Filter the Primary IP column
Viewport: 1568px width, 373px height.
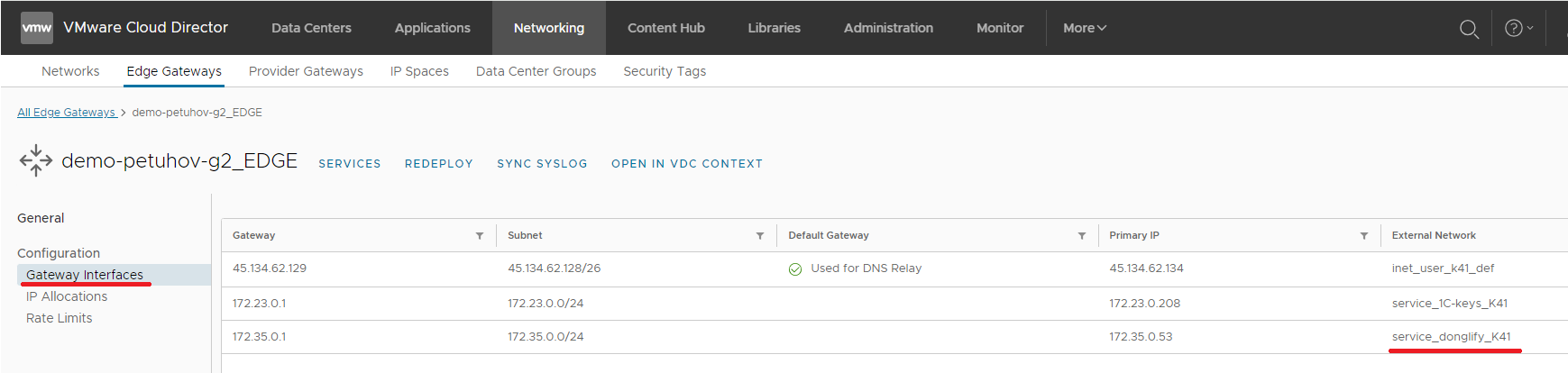tap(1364, 236)
